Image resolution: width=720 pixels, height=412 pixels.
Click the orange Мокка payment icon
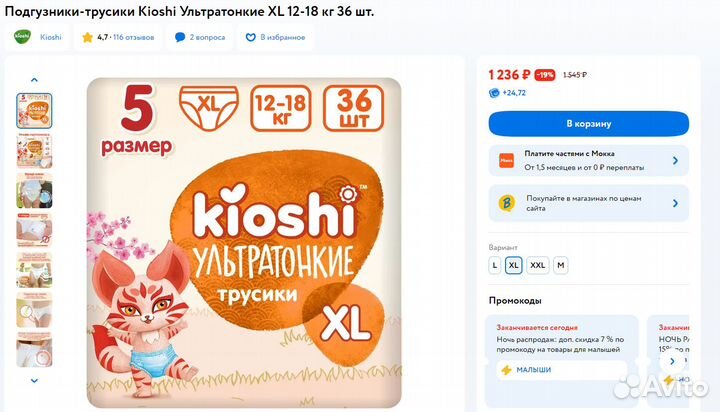[x=506, y=160]
